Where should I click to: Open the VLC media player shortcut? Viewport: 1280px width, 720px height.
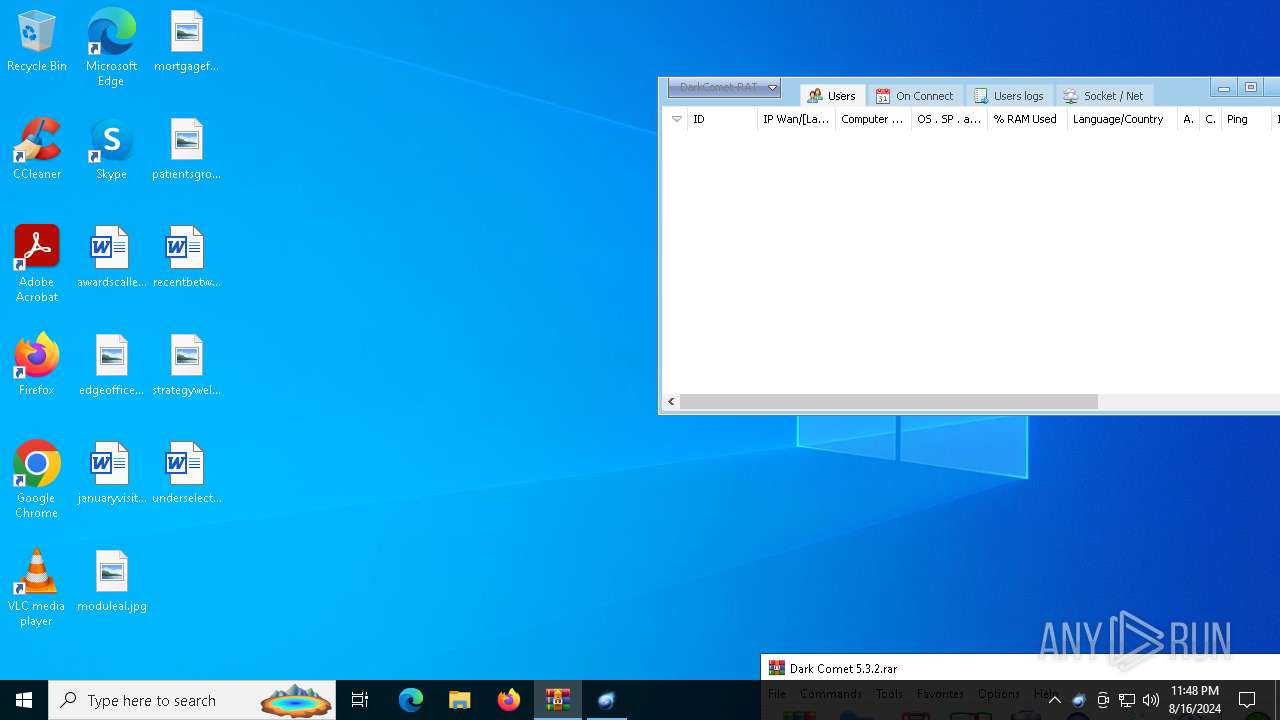37,588
